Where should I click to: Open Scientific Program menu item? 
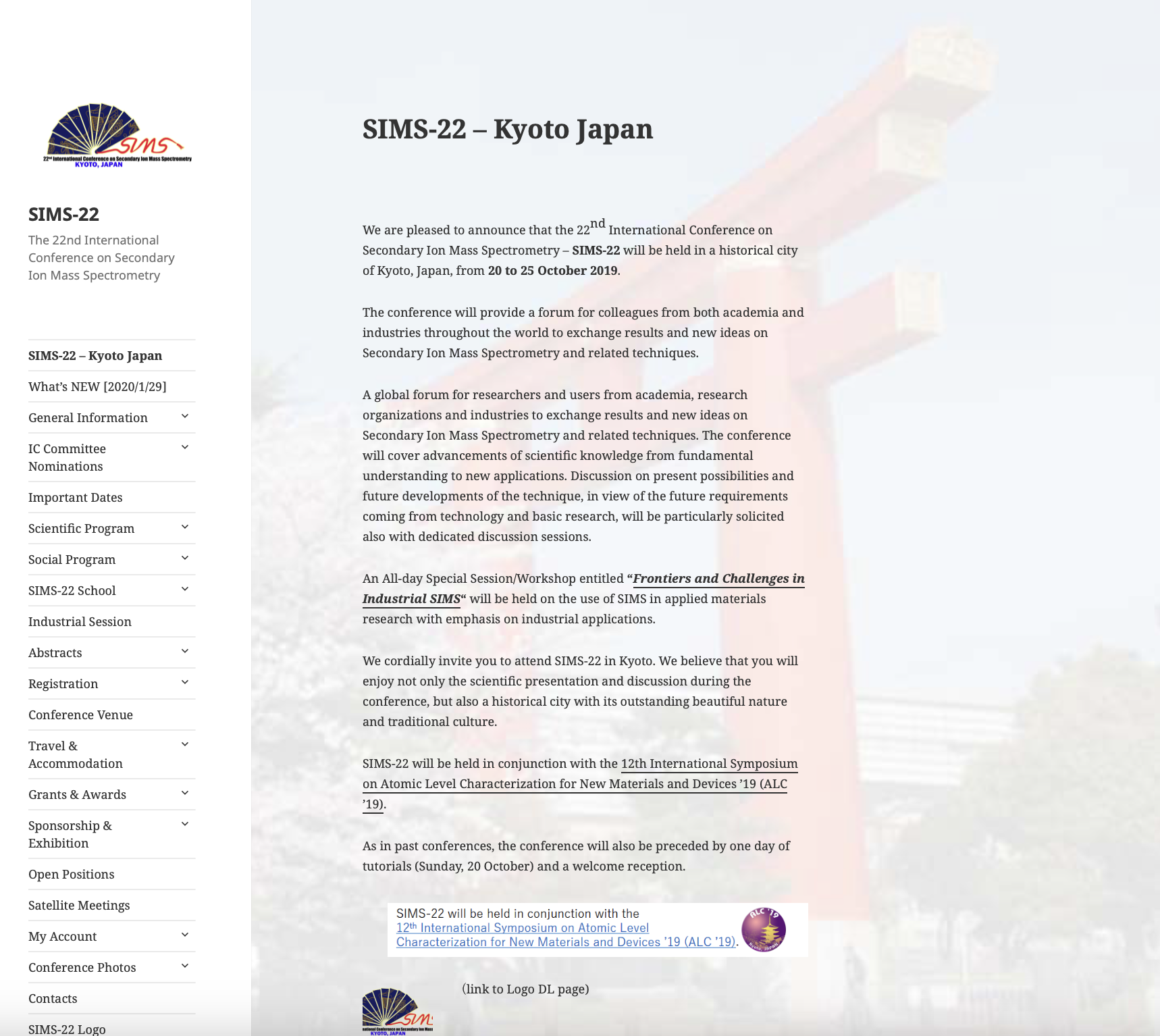click(x=81, y=529)
